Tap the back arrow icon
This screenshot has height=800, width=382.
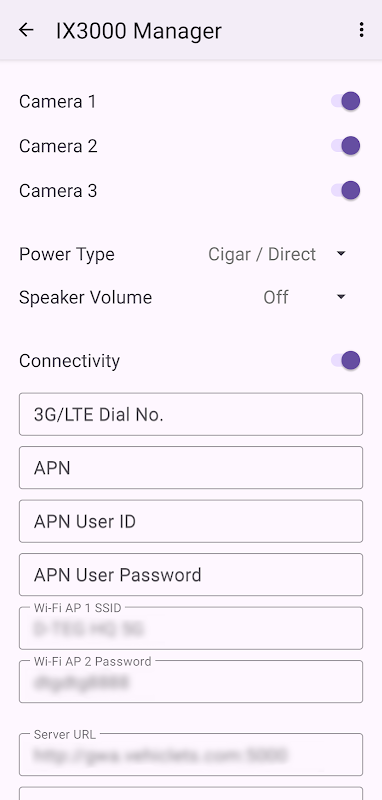pos(26,30)
